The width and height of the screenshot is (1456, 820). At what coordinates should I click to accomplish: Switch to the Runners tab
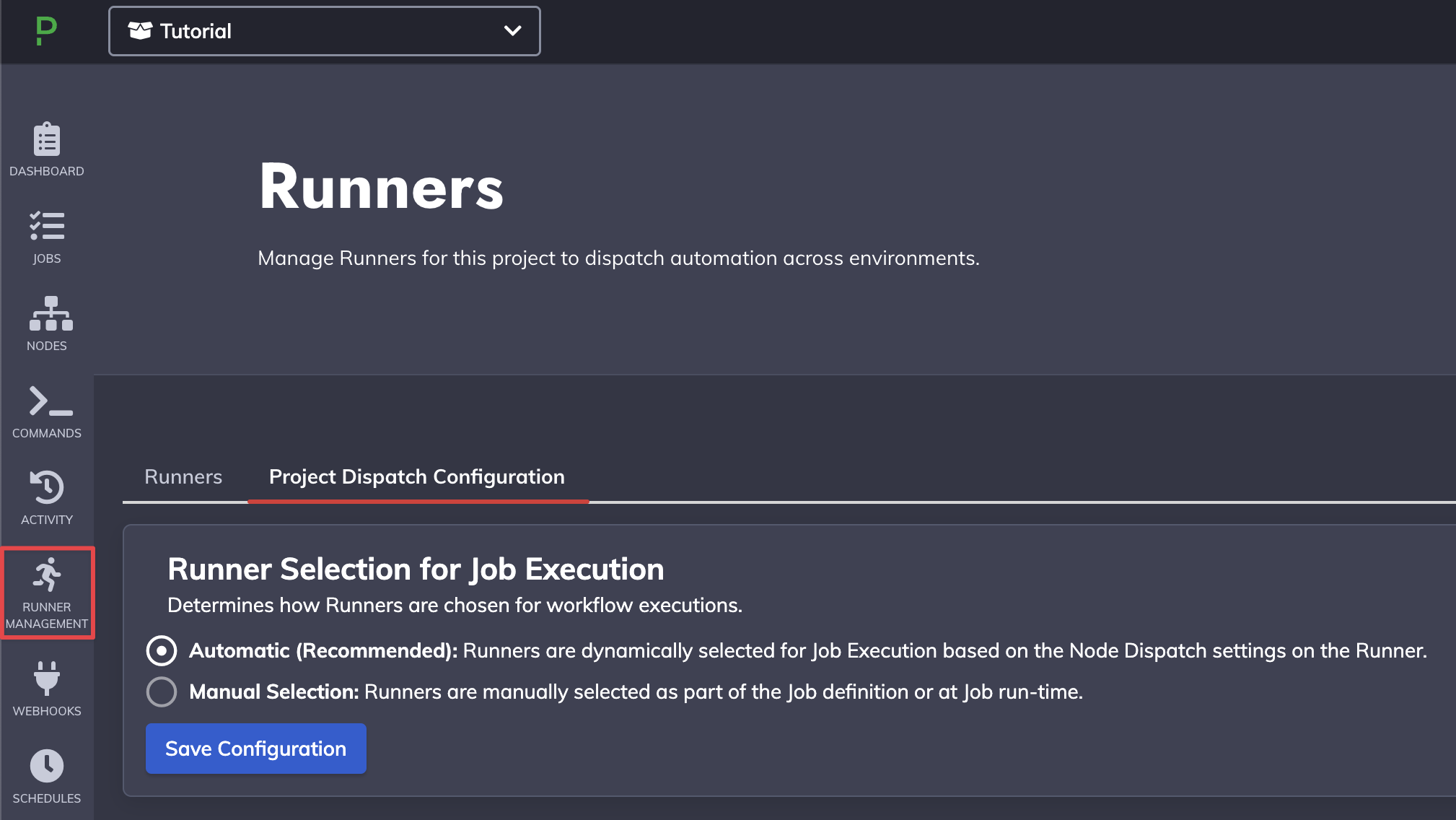183,476
